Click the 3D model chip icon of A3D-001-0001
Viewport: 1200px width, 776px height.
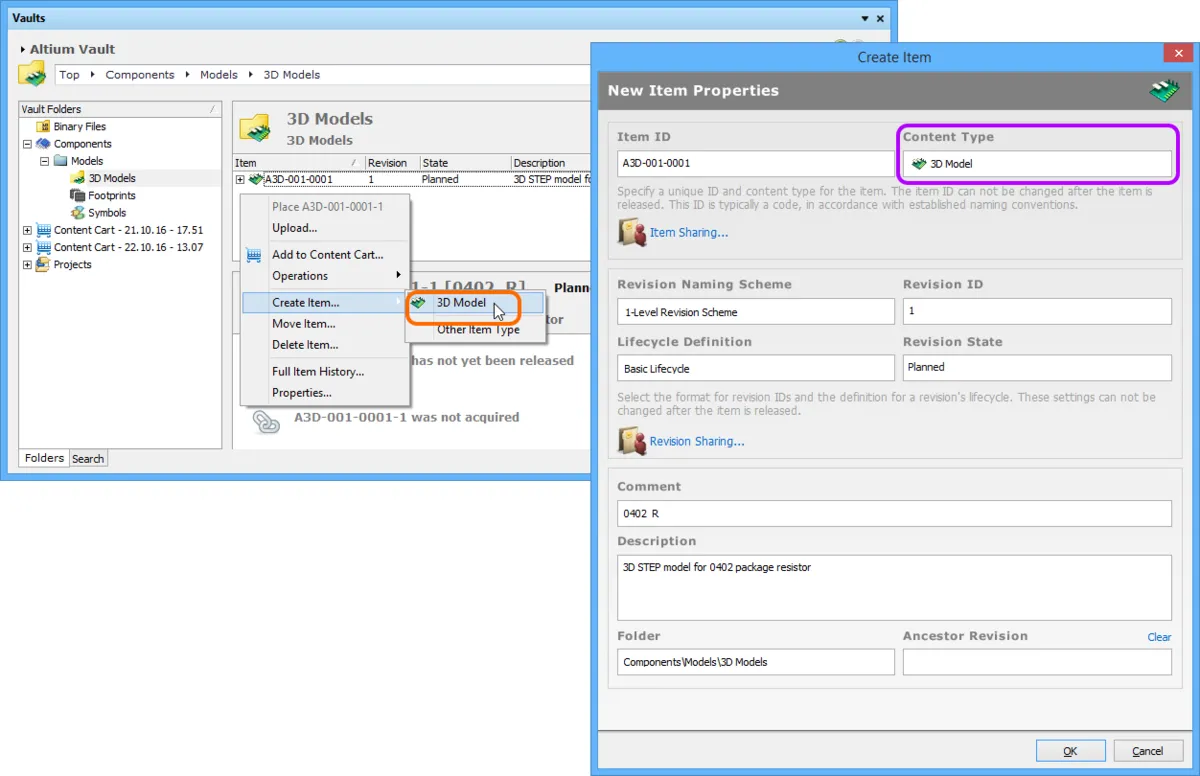(x=256, y=179)
